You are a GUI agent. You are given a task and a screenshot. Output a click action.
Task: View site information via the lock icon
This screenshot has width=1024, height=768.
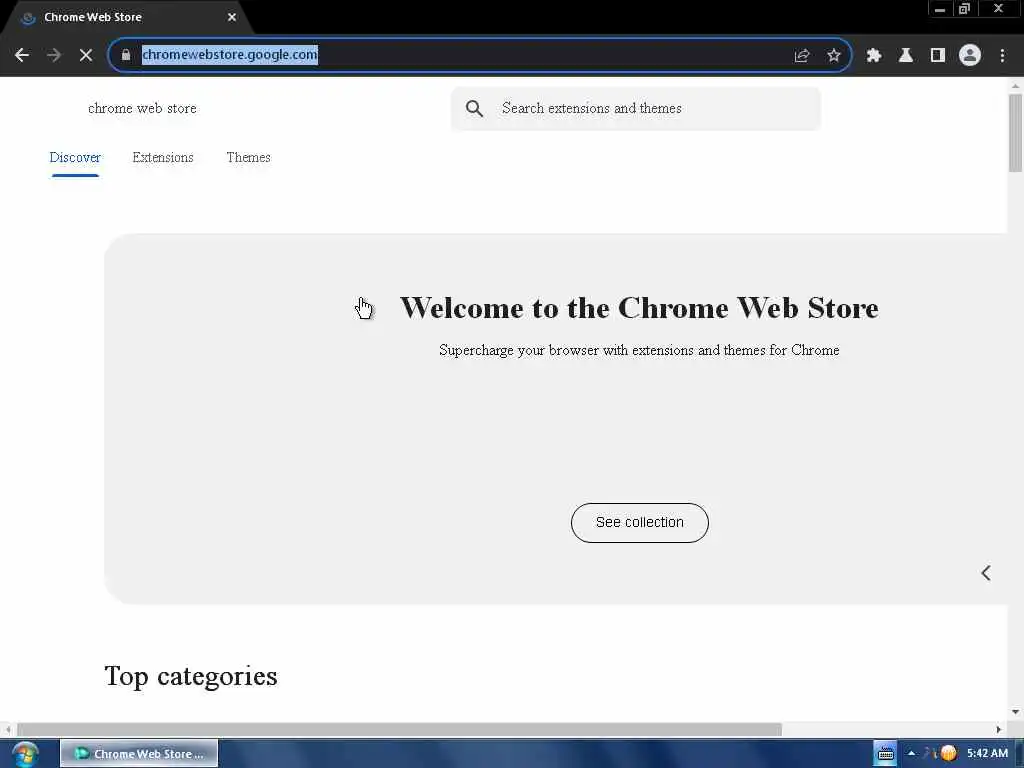pyautogui.click(x=125, y=55)
